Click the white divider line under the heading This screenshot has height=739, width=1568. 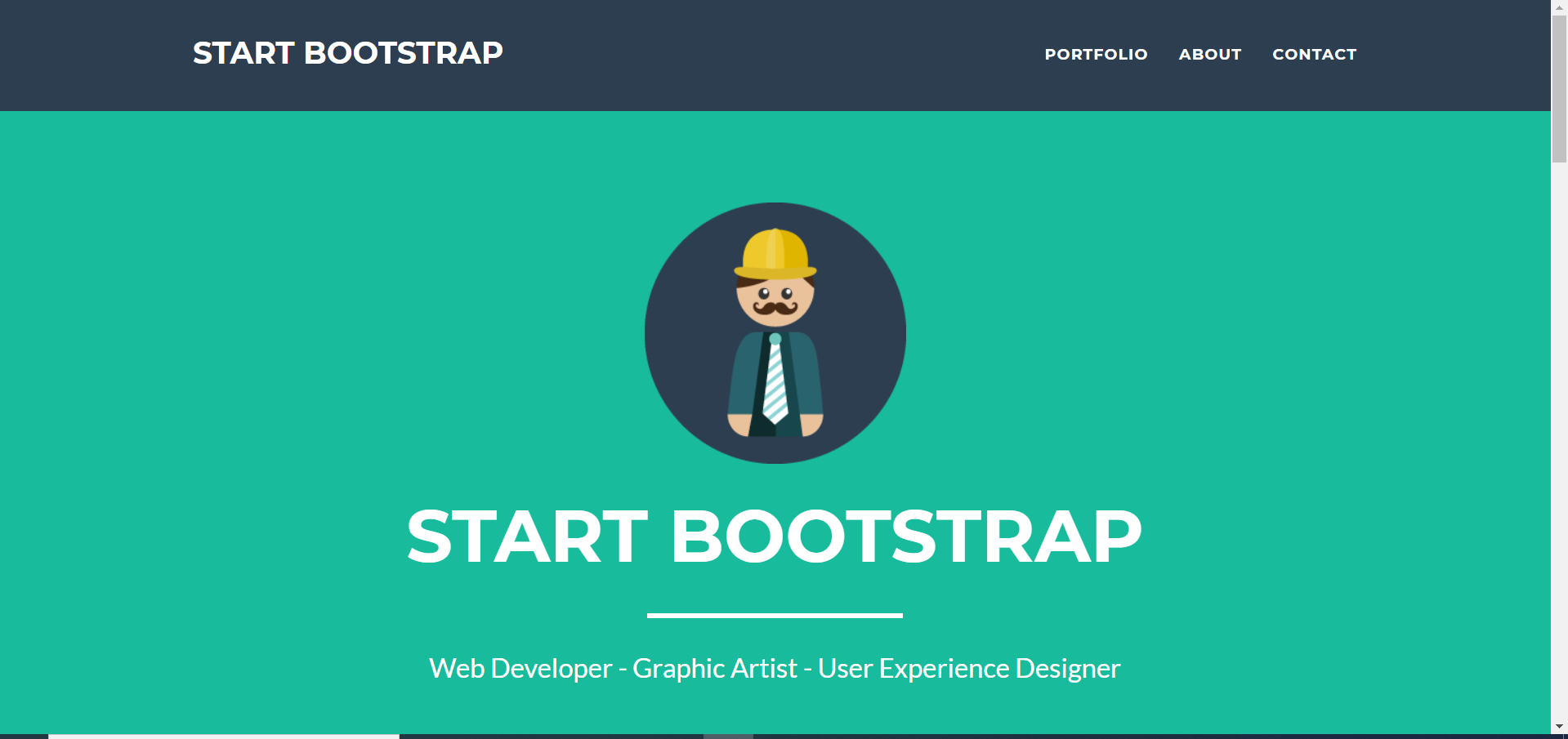pos(775,615)
